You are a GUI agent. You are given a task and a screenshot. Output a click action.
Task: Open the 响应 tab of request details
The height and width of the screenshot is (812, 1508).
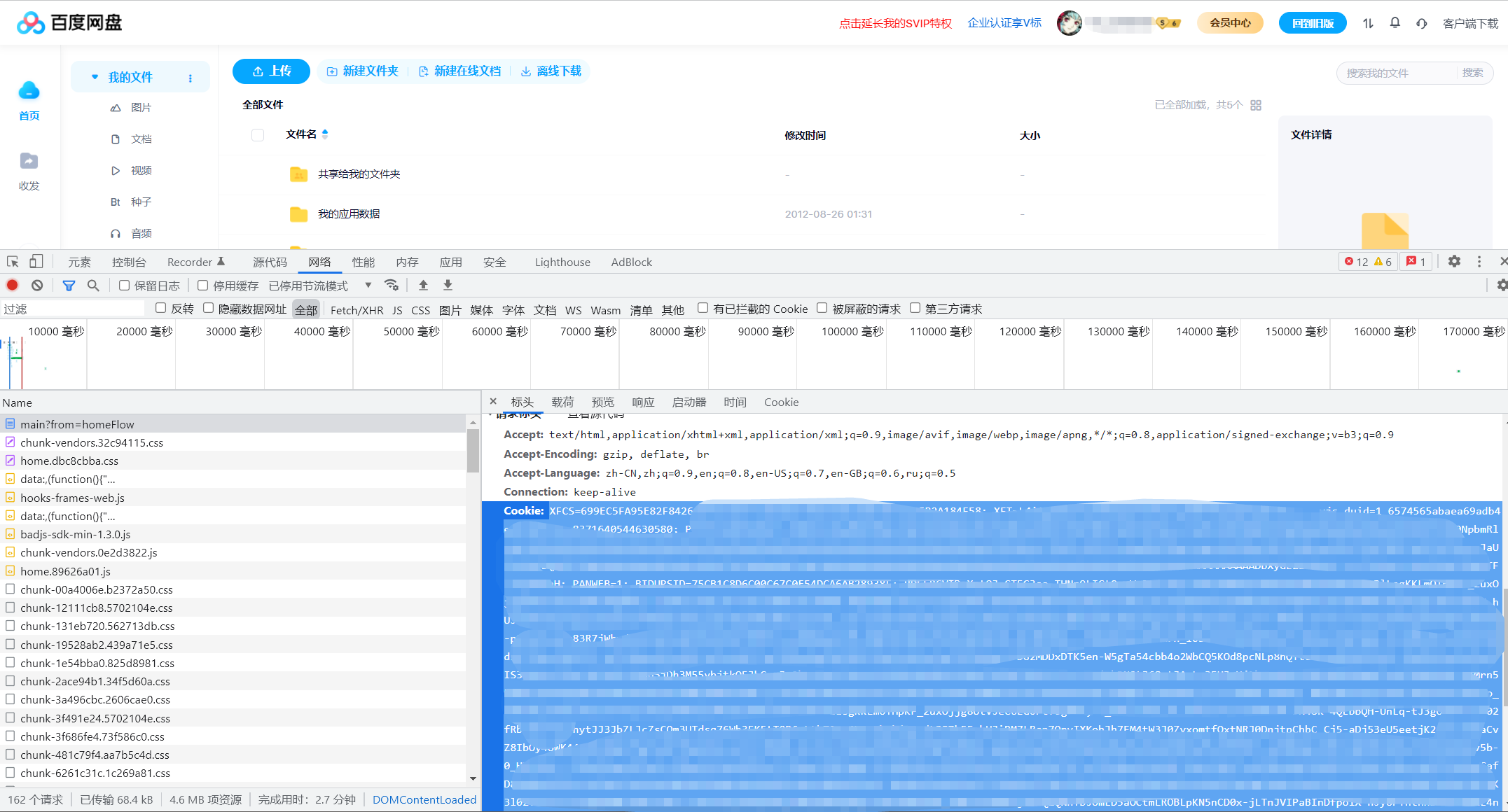tap(643, 402)
